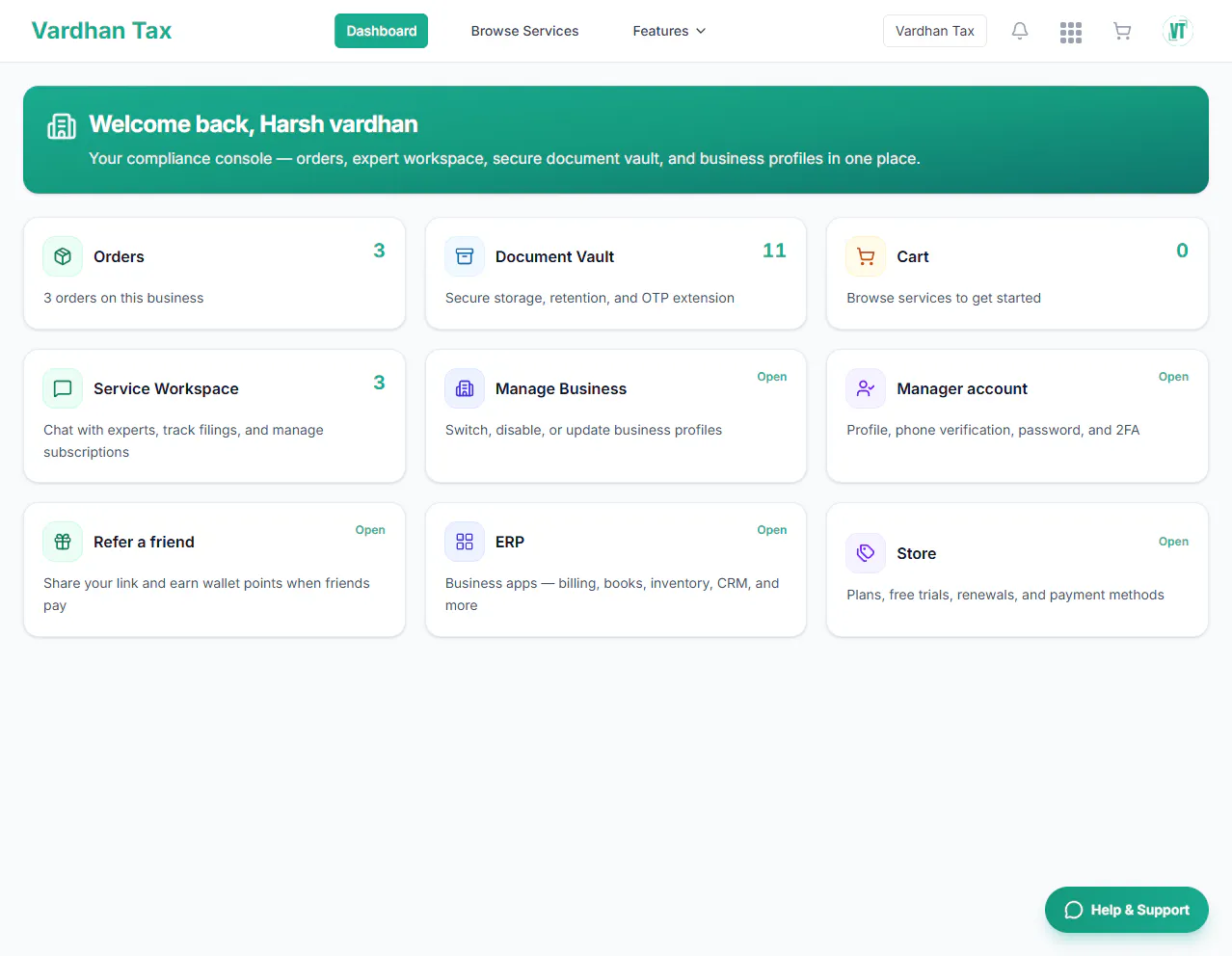Image resolution: width=1232 pixels, height=956 pixels.
Task: Click the Store tag icon
Action: [866, 553]
